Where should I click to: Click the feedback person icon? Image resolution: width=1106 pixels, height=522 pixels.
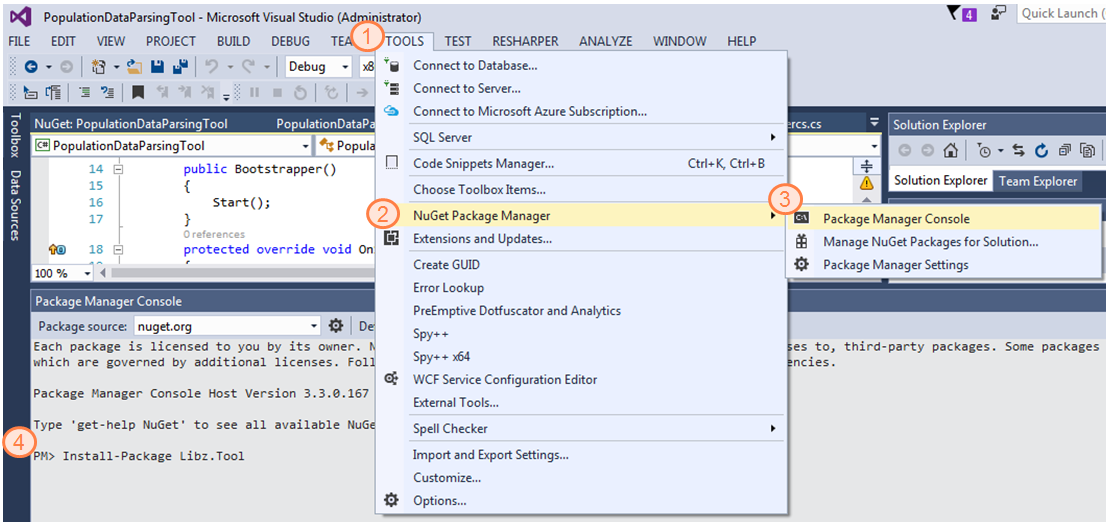pos(997,13)
